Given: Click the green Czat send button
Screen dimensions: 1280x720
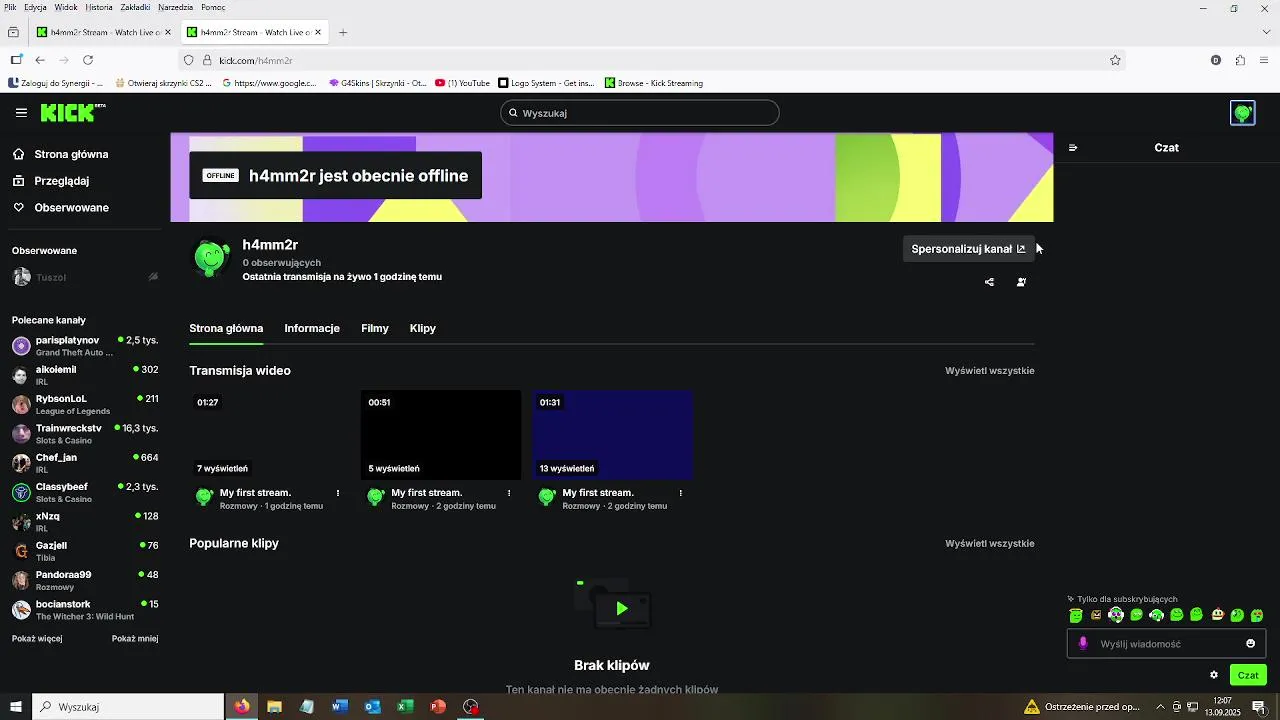Looking at the screenshot, I should click(1248, 675).
